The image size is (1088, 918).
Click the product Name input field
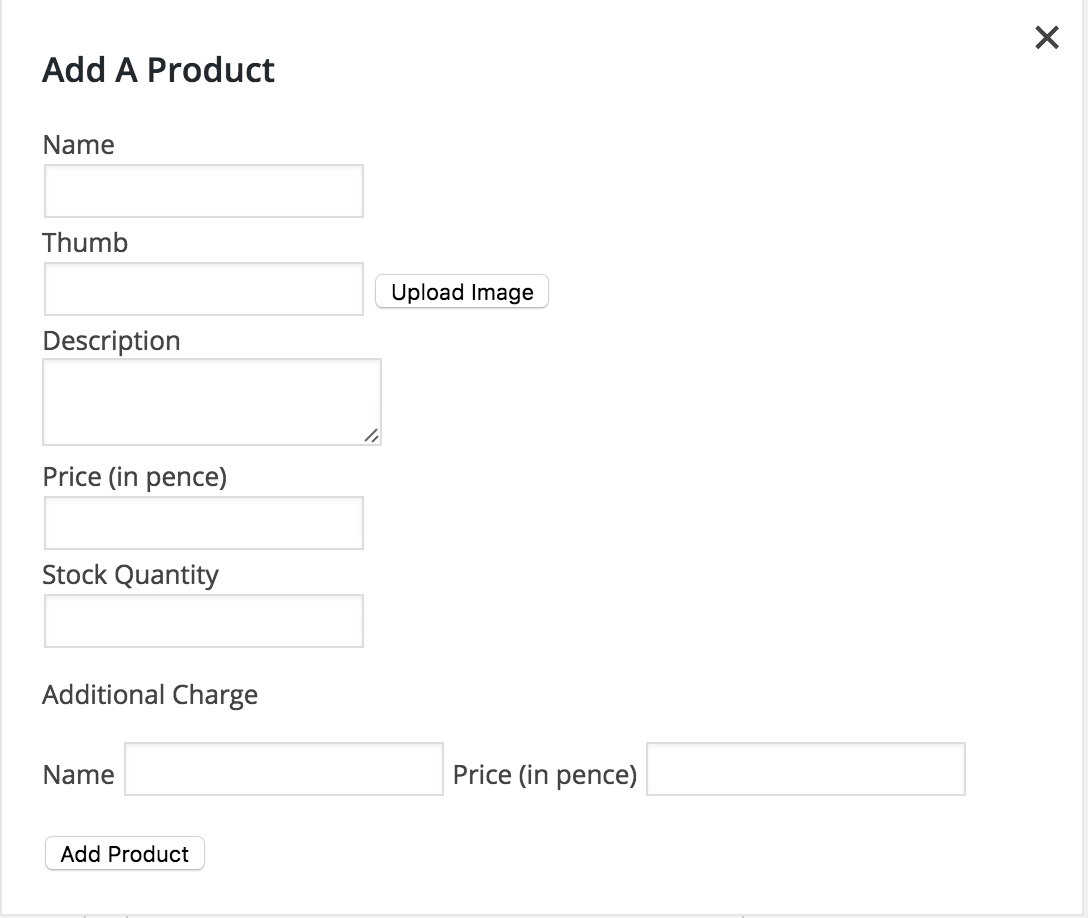[204, 191]
